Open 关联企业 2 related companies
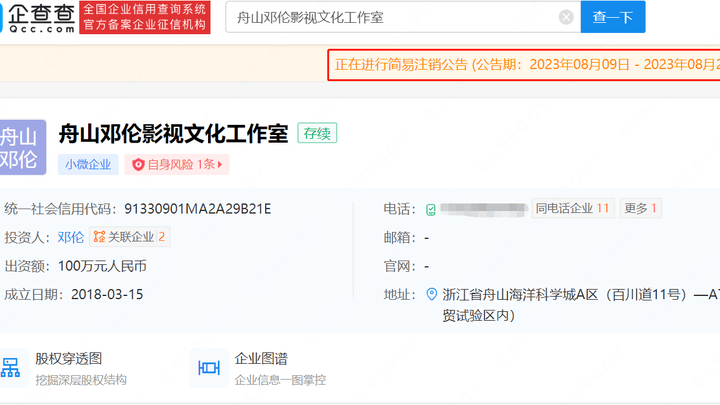This screenshot has width=720, height=405. 129,237
